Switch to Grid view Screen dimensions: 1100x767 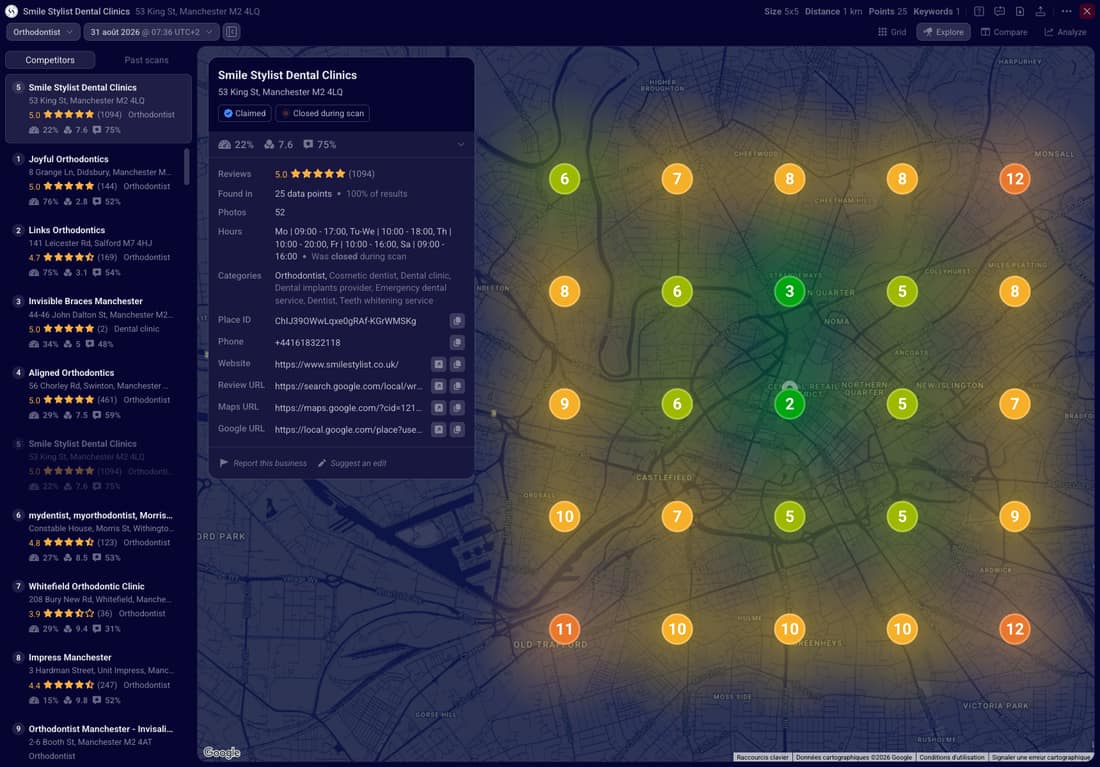pyautogui.click(x=892, y=32)
